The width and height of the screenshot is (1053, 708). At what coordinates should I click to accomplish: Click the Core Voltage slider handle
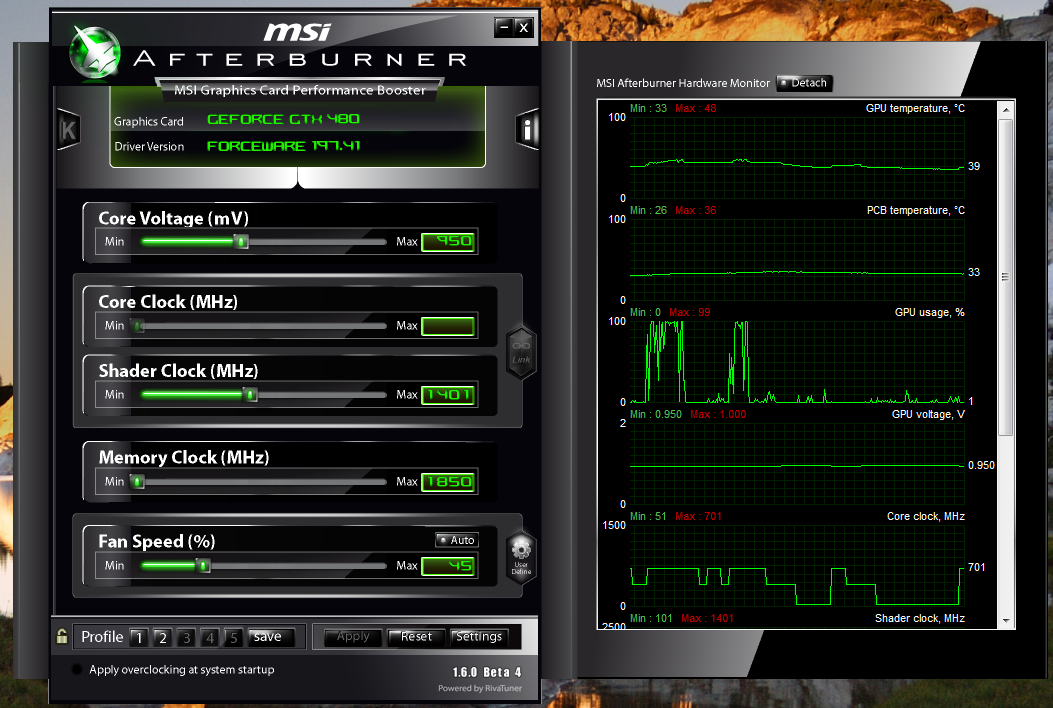point(241,241)
